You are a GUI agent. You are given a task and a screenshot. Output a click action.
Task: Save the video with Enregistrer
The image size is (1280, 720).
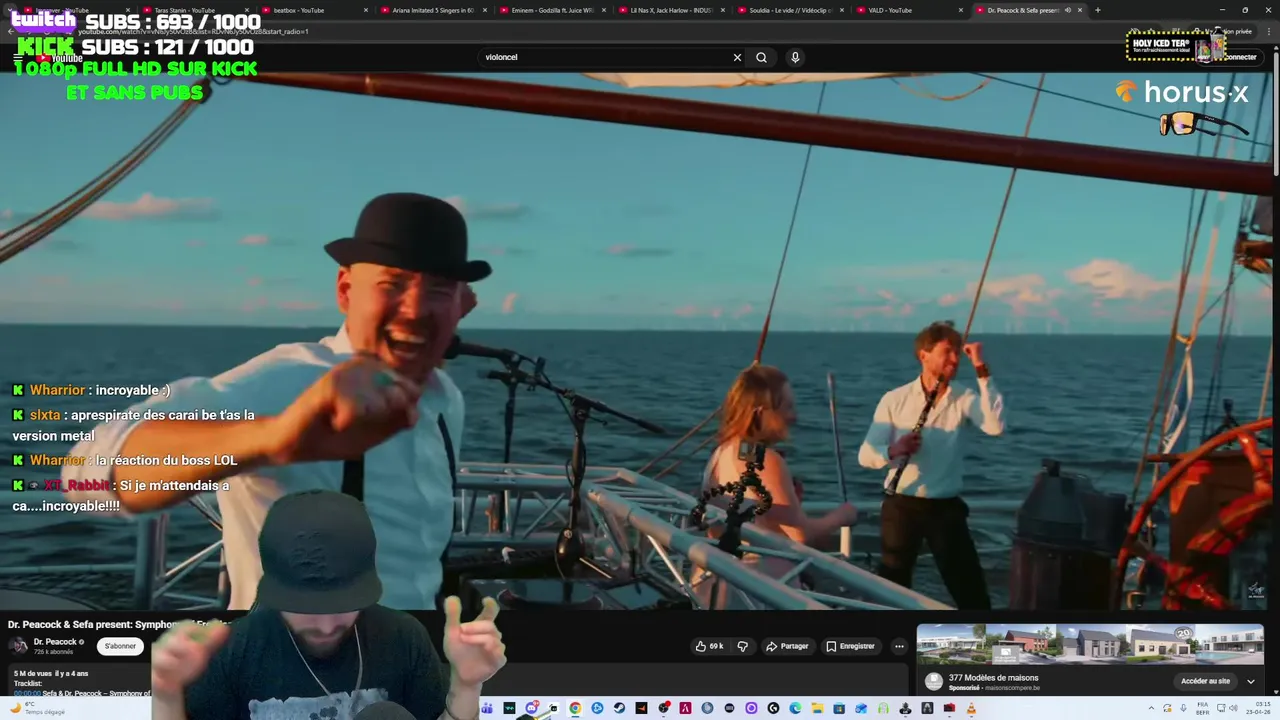(850, 646)
